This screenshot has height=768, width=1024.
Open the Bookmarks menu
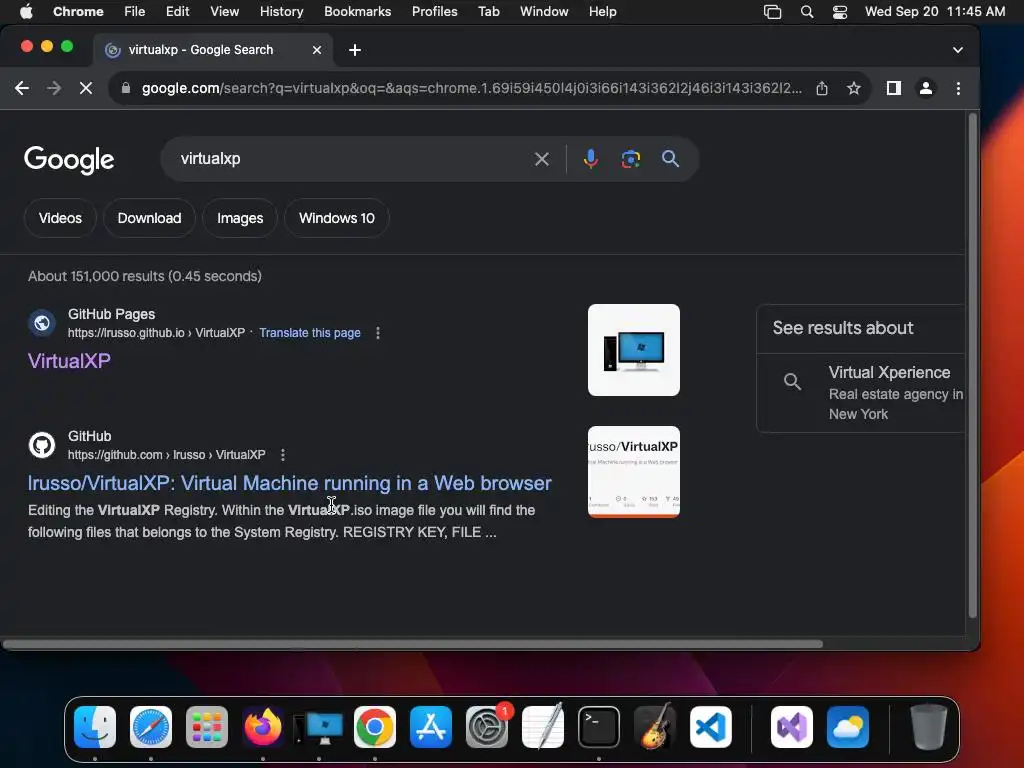click(x=357, y=11)
